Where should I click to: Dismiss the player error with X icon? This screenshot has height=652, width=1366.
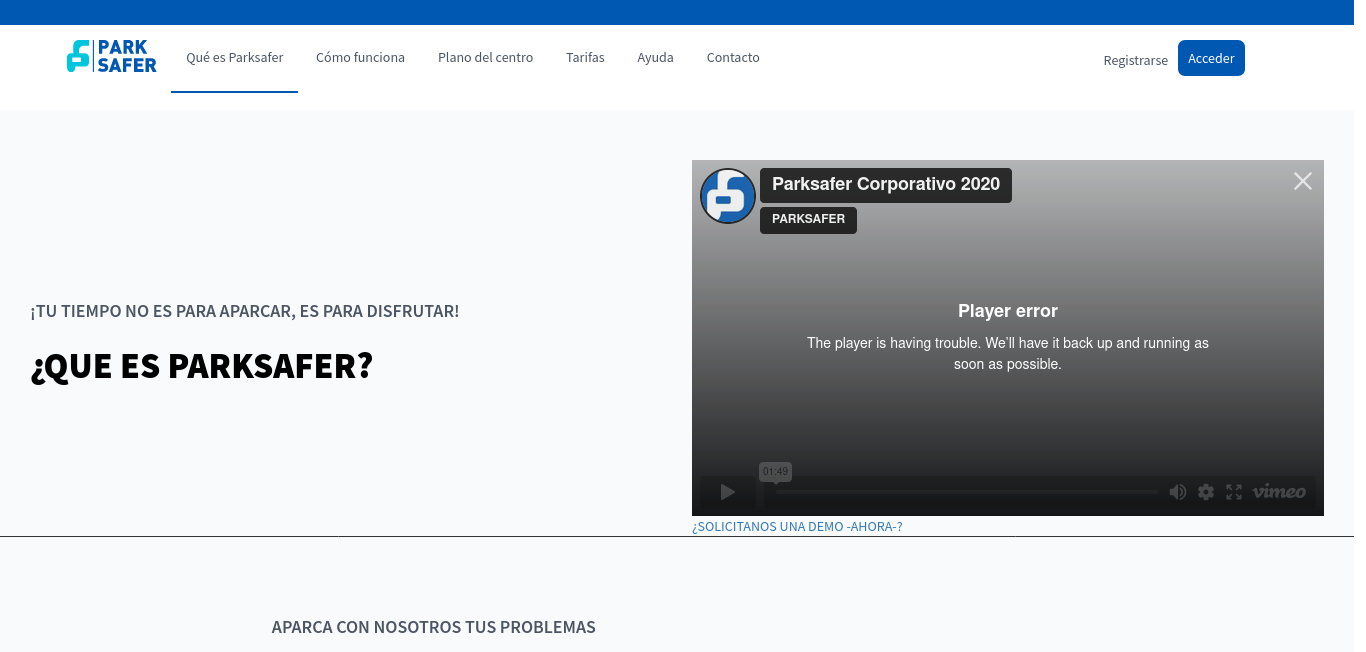[1302, 181]
